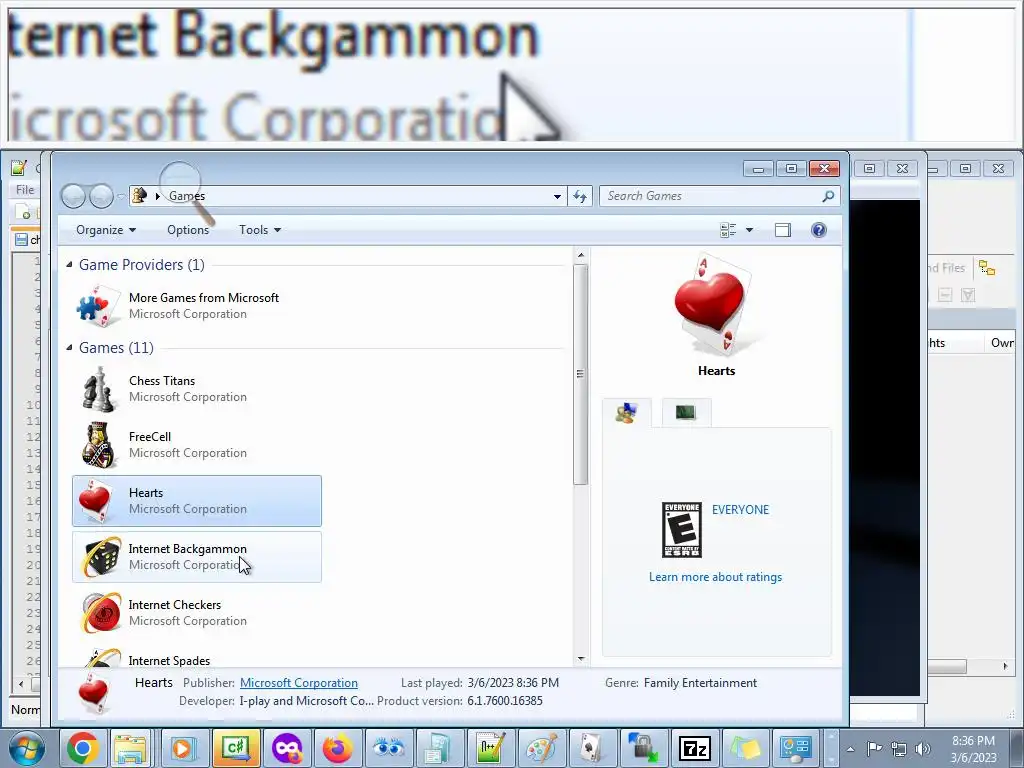The width and height of the screenshot is (1024, 768).
Task: Click More Games from Microsoft puzzle icon
Action: pos(99,306)
